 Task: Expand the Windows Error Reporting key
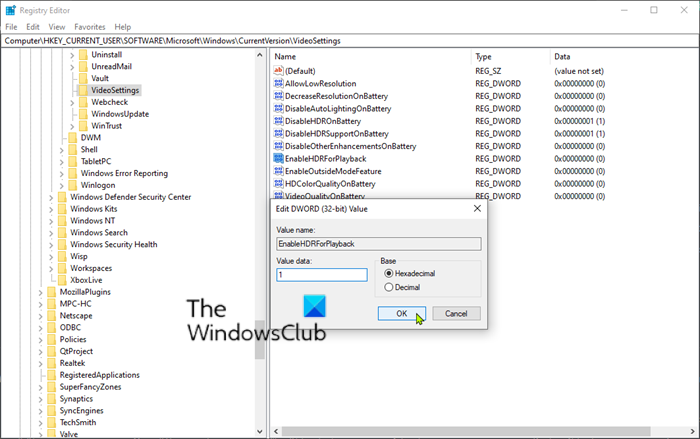[62, 174]
